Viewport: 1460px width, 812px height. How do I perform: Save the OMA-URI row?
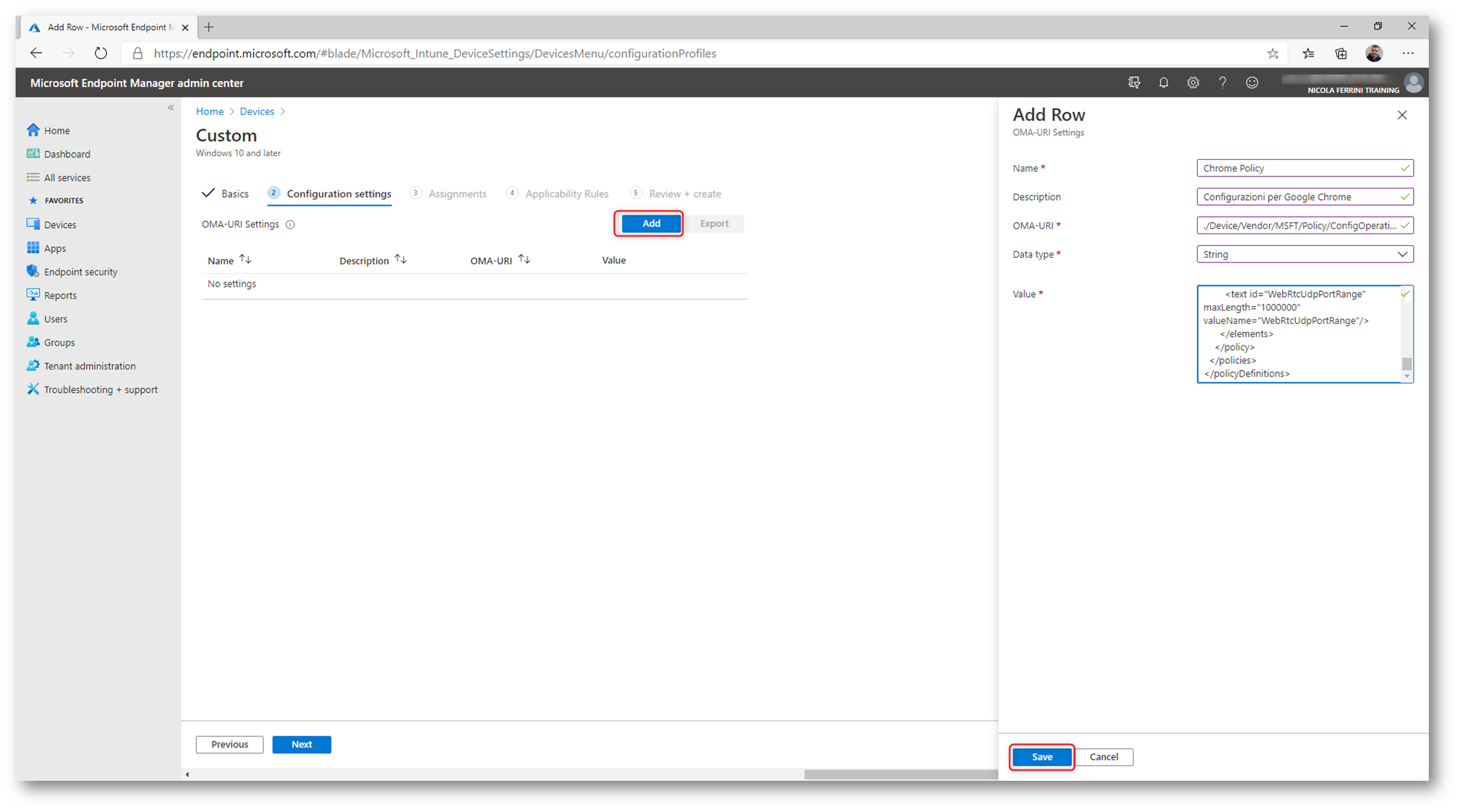coord(1042,757)
